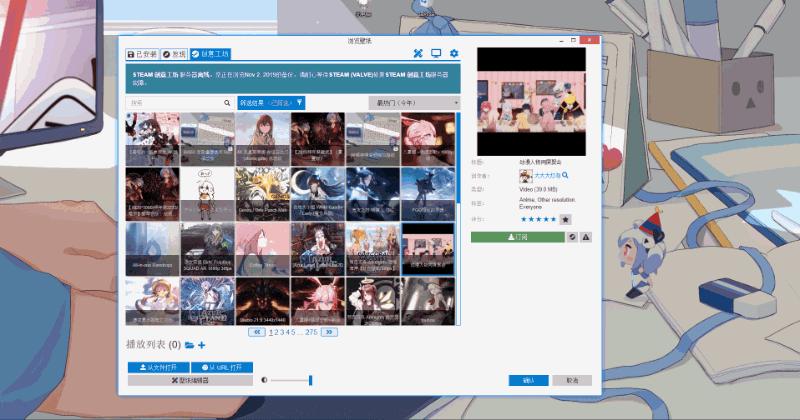Screen dimensions: 800x420
Task: Select the girl with yellow hat wallpaper thumbnail
Action: click(x=152, y=301)
